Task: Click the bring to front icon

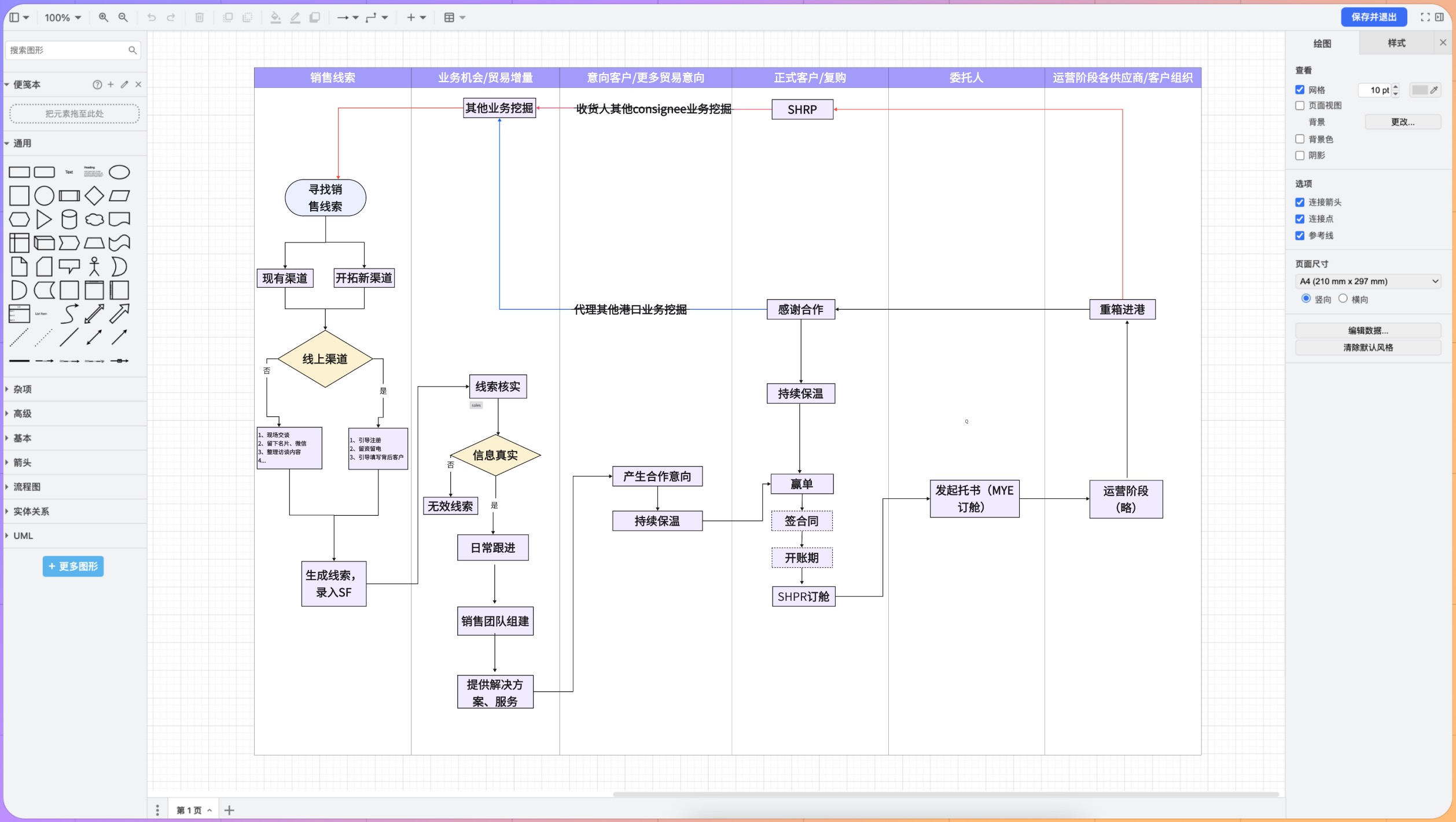Action: (228, 17)
